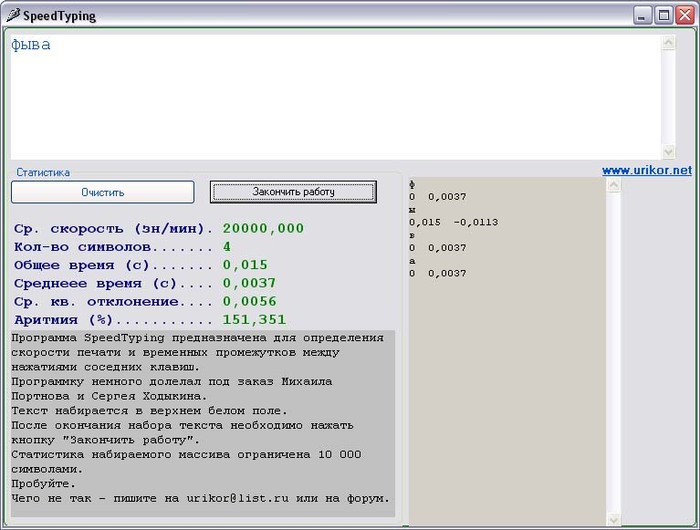Click the typing field scroll down arrow
This screenshot has width=700, height=530.
tap(668, 152)
